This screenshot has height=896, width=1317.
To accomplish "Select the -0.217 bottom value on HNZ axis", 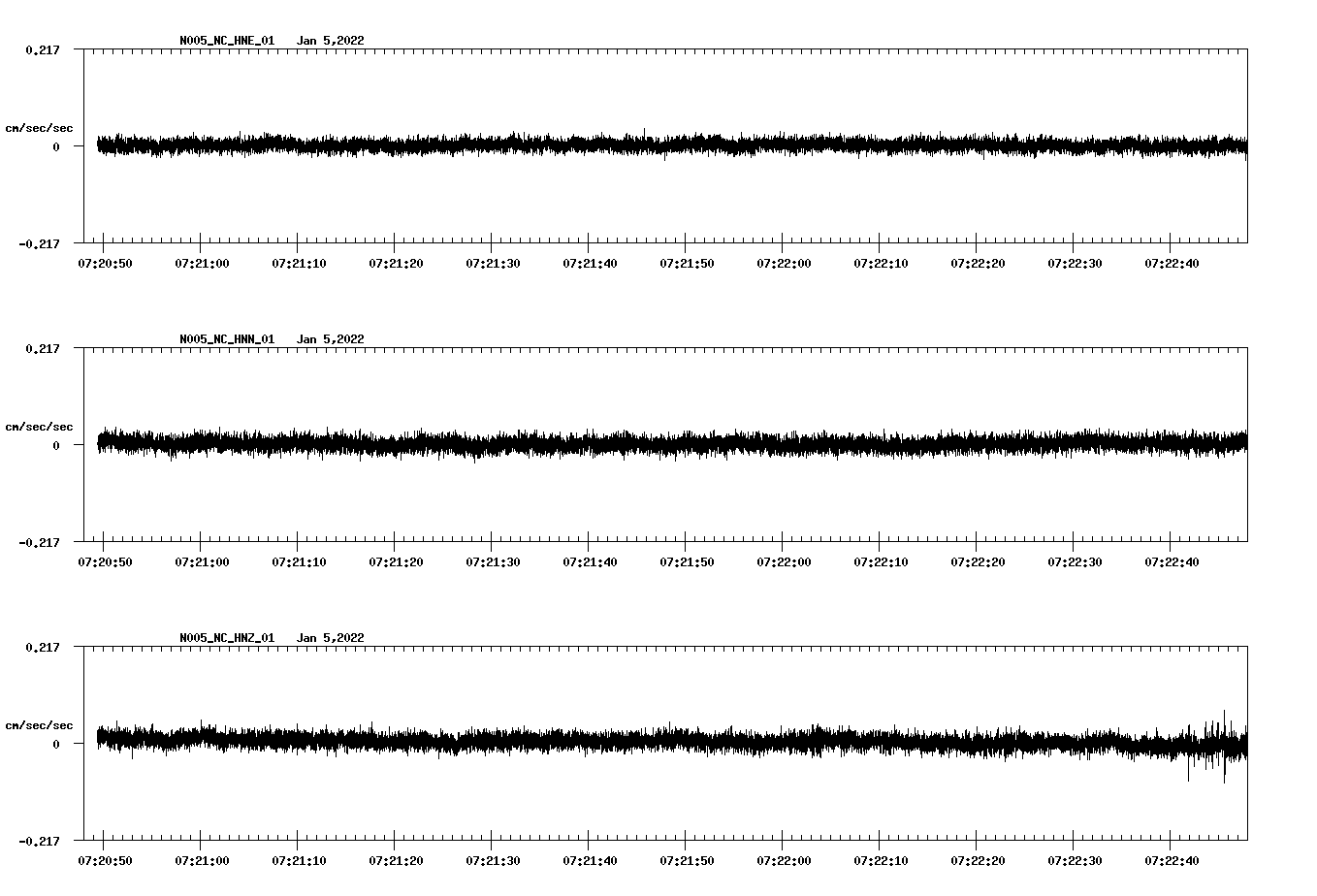I will [x=39, y=841].
